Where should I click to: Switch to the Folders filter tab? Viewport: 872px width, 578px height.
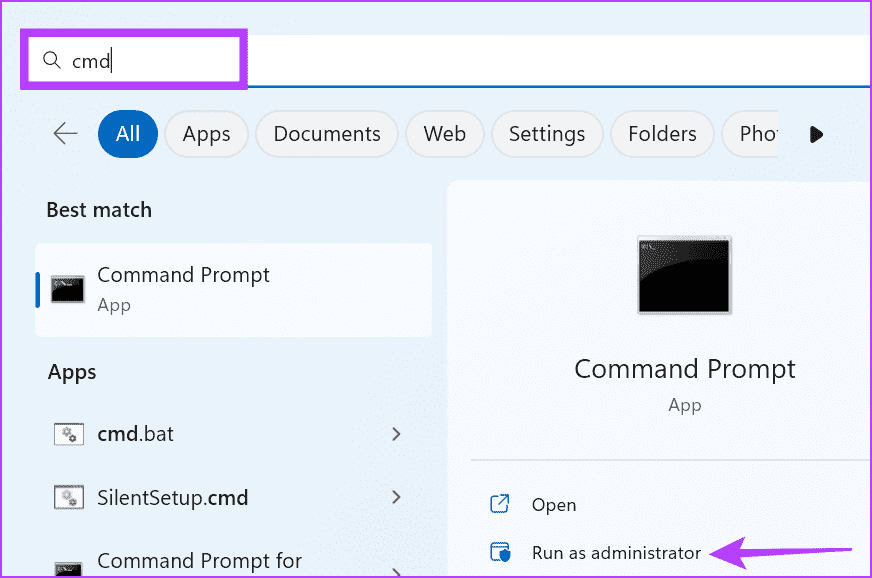pyautogui.click(x=662, y=134)
